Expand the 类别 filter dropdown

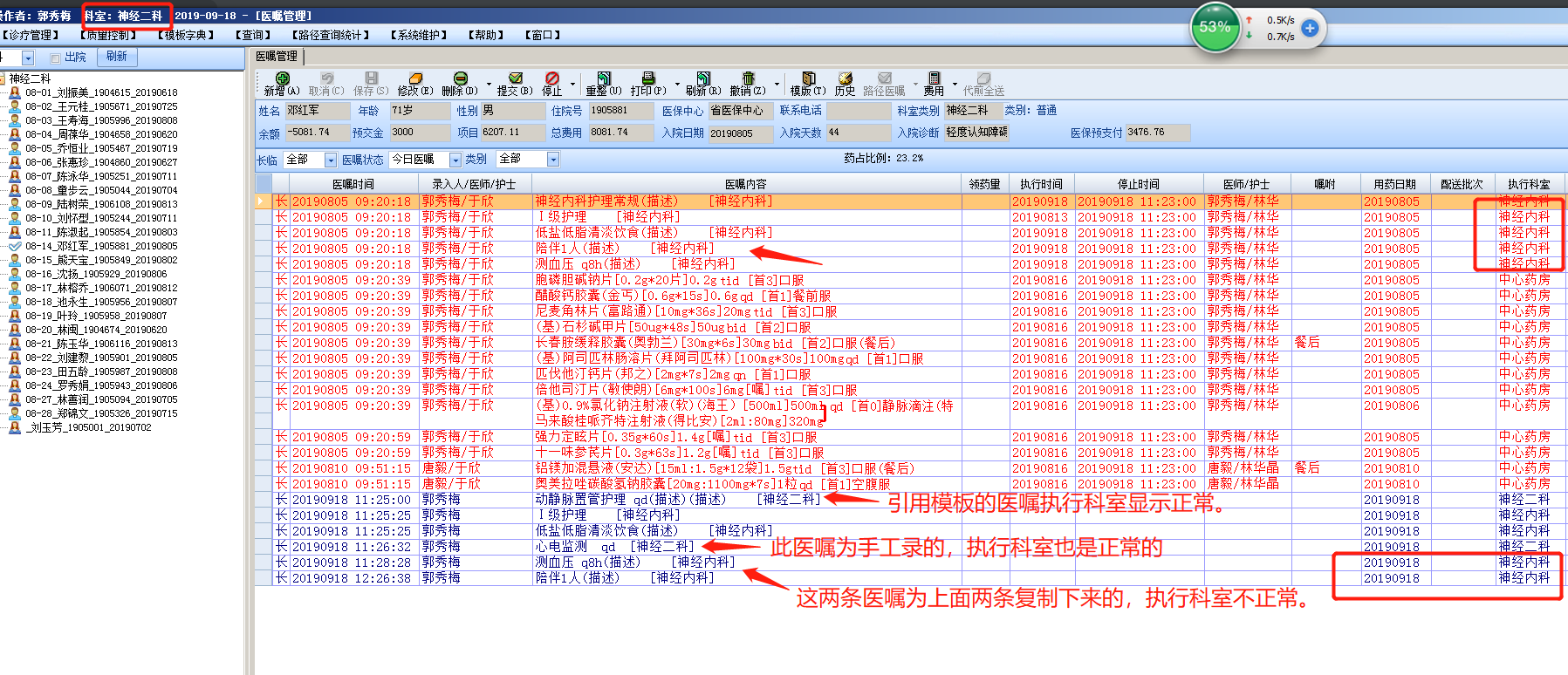[x=552, y=160]
